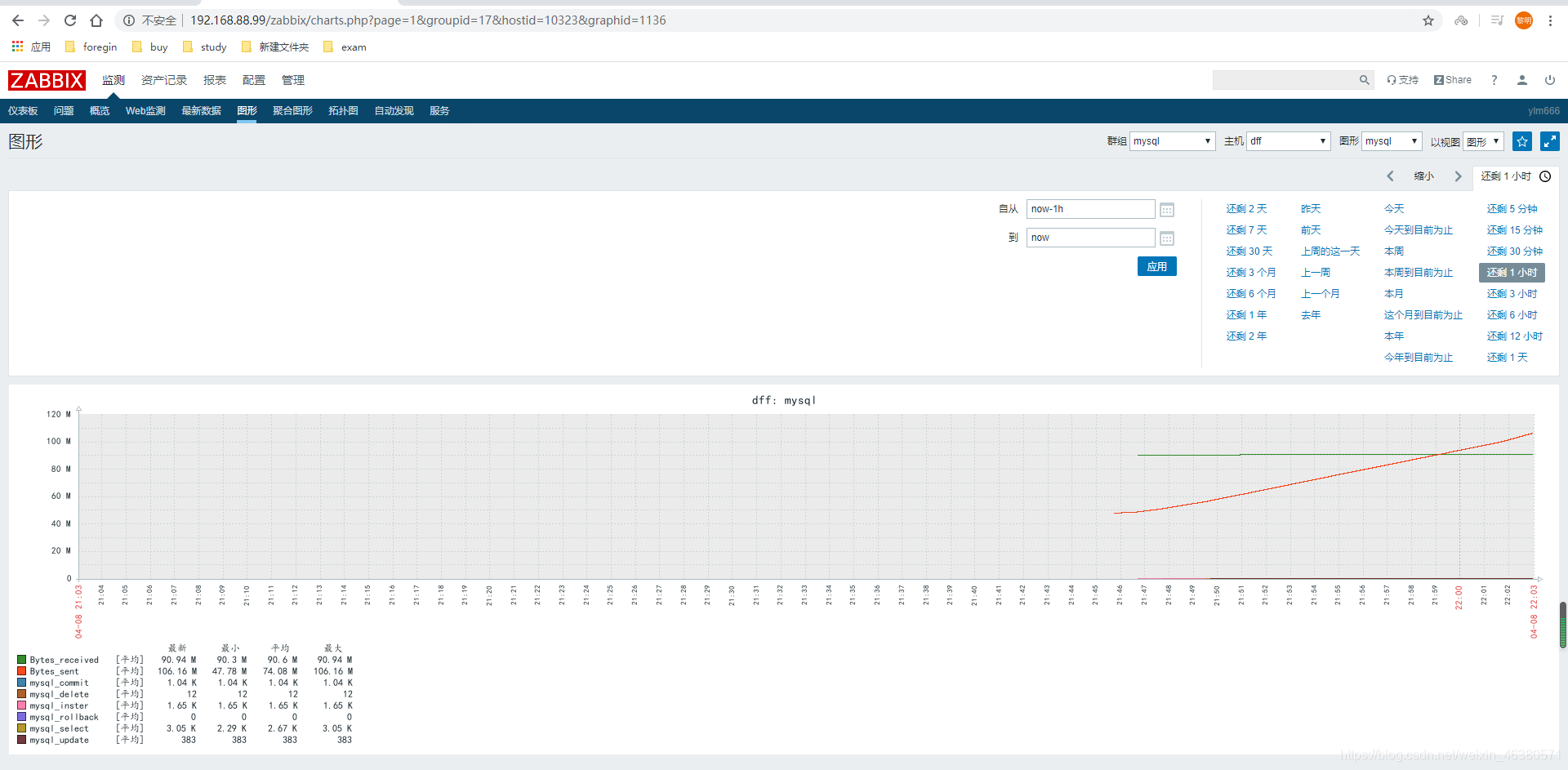Click the browser forward arrow
Viewport: 1568px width, 770px height.
coord(44,20)
